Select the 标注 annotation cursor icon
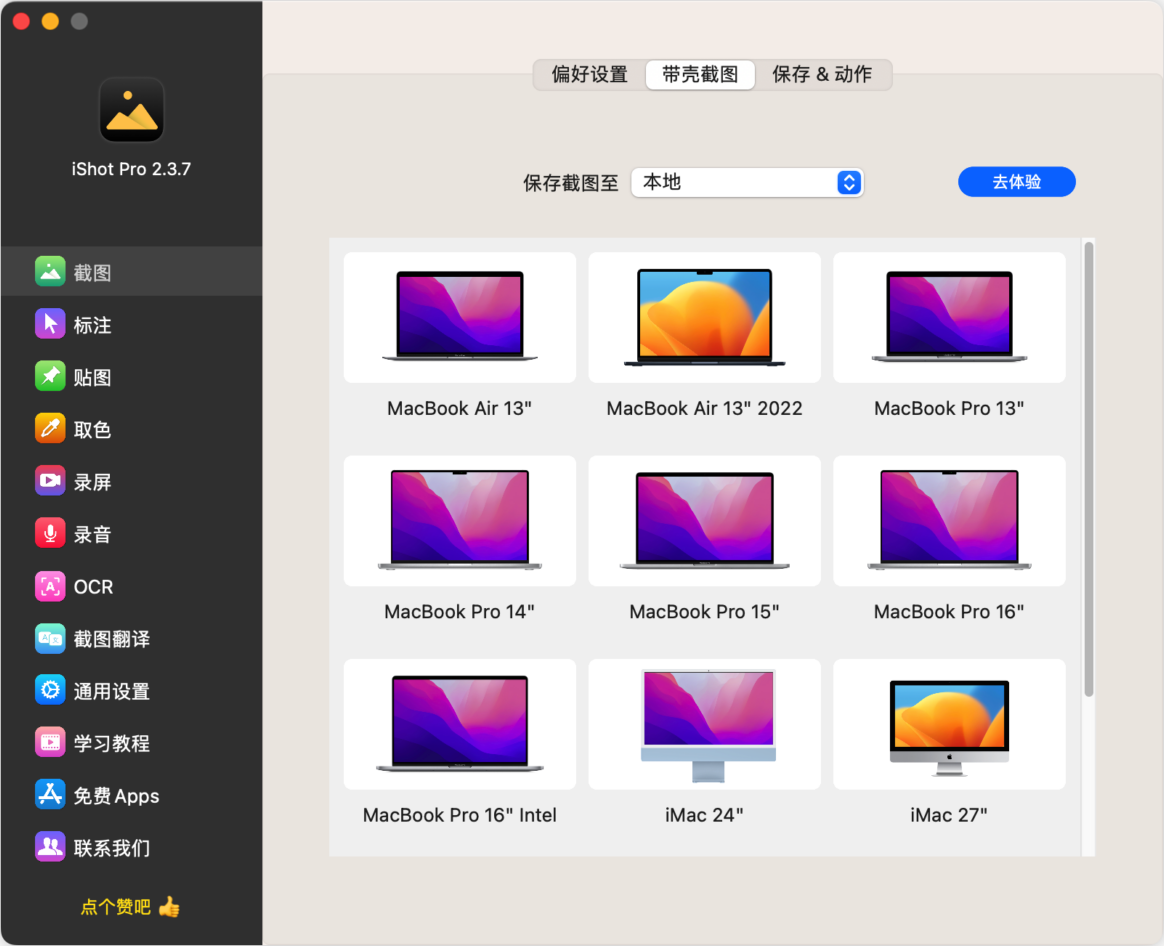Screen dimensions: 1164x946 [x=50, y=324]
